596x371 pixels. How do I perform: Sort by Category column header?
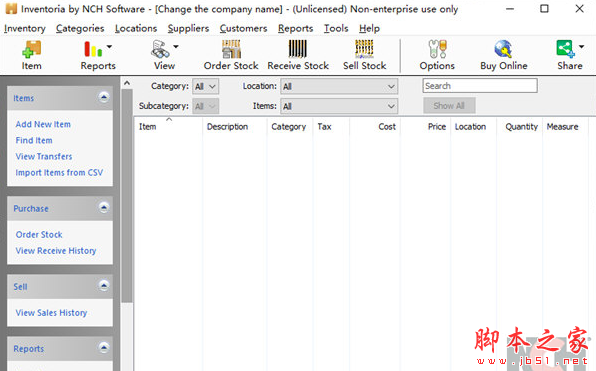pos(290,127)
